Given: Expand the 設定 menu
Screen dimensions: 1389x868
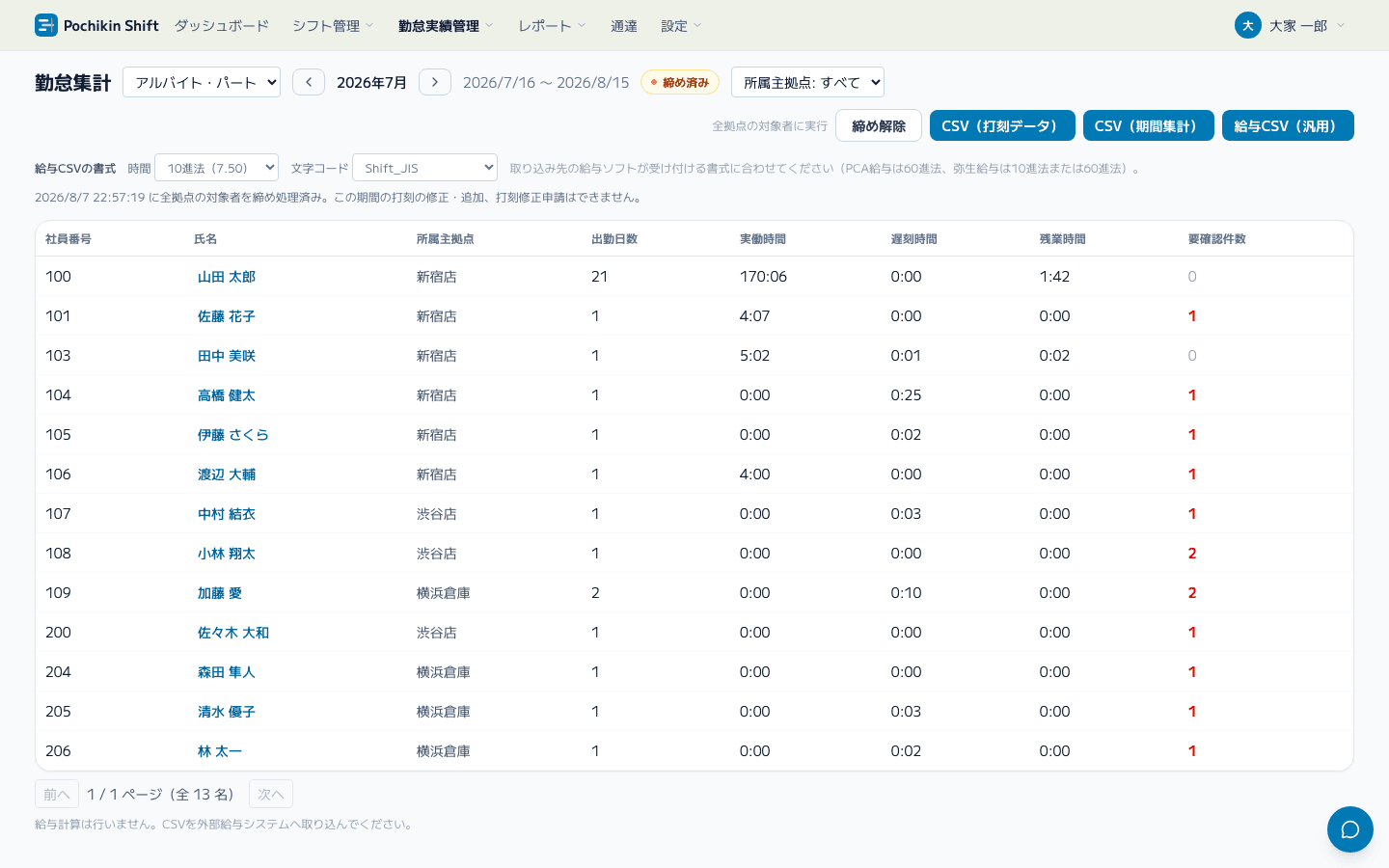Looking at the screenshot, I should click(x=681, y=26).
